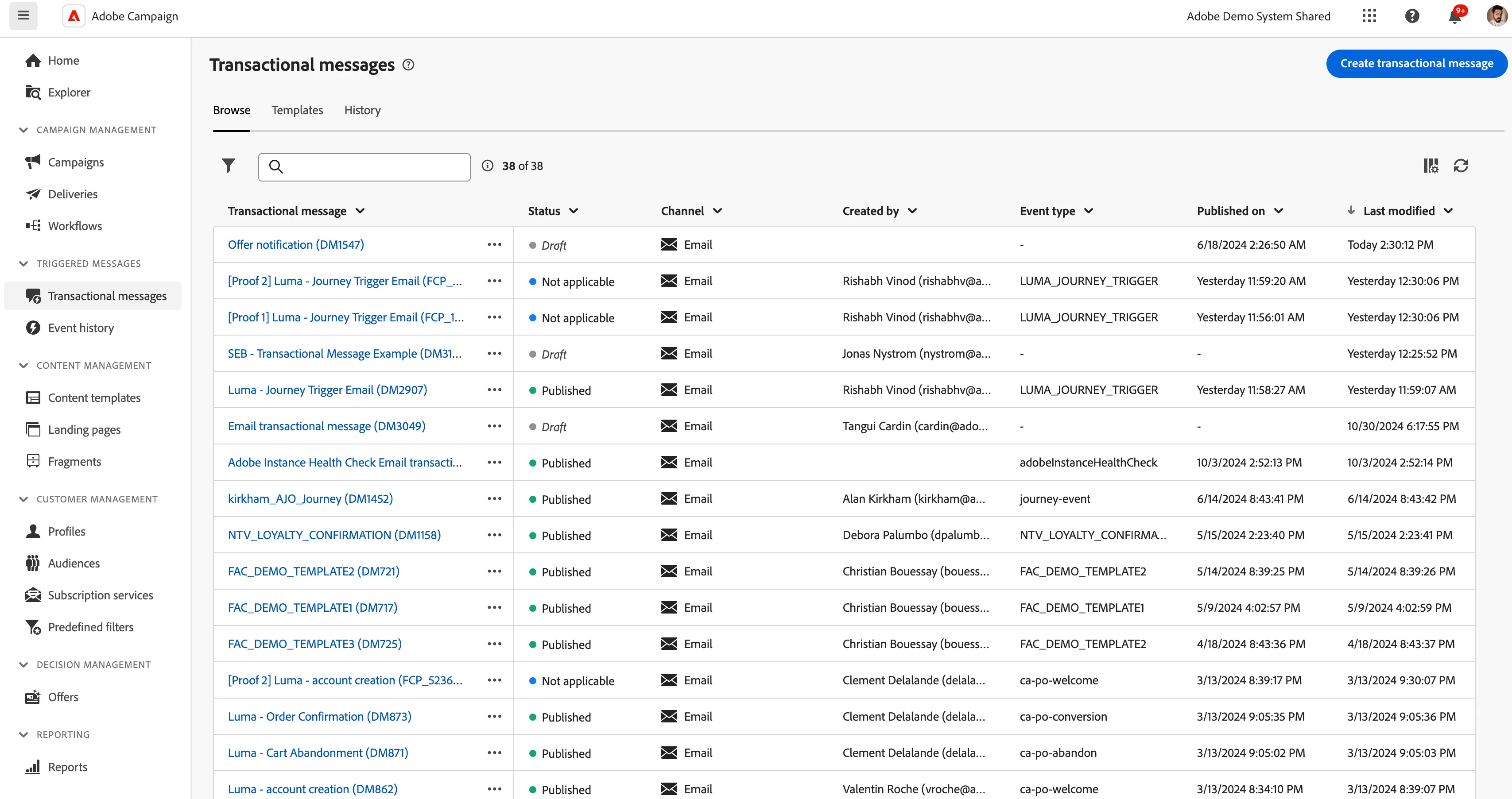
Task: Open the Status column dropdown
Action: click(574, 211)
